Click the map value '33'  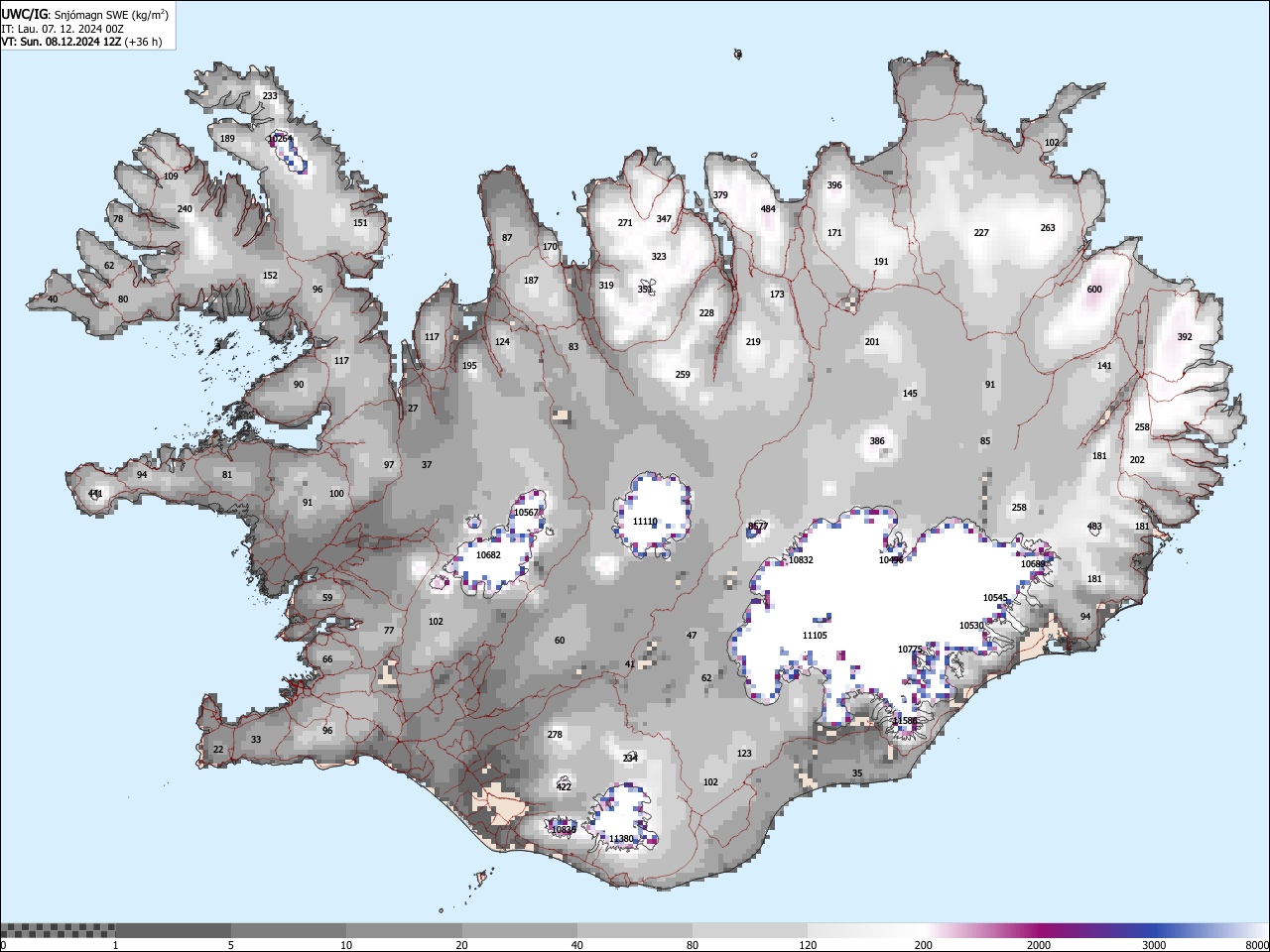tap(256, 740)
